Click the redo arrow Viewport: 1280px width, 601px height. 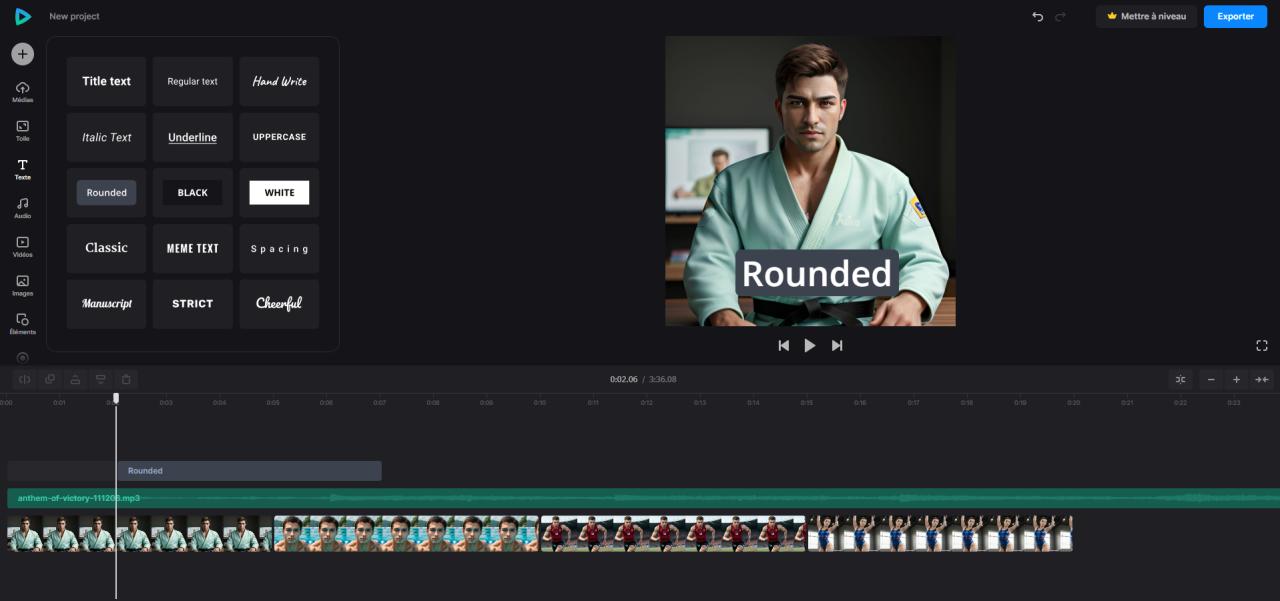[x=1061, y=16]
